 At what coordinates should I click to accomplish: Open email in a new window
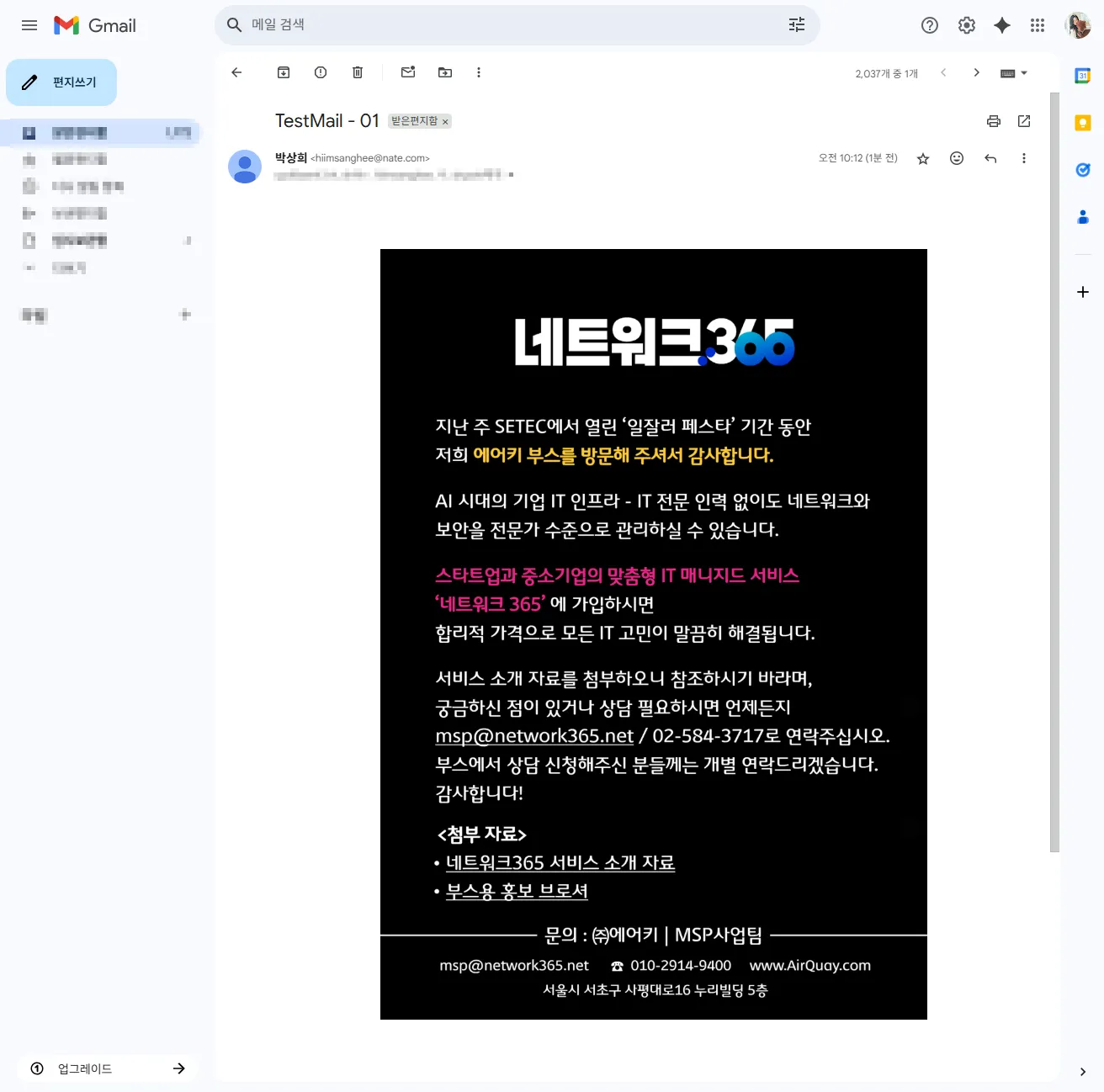pyautogui.click(x=1024, y=121)
